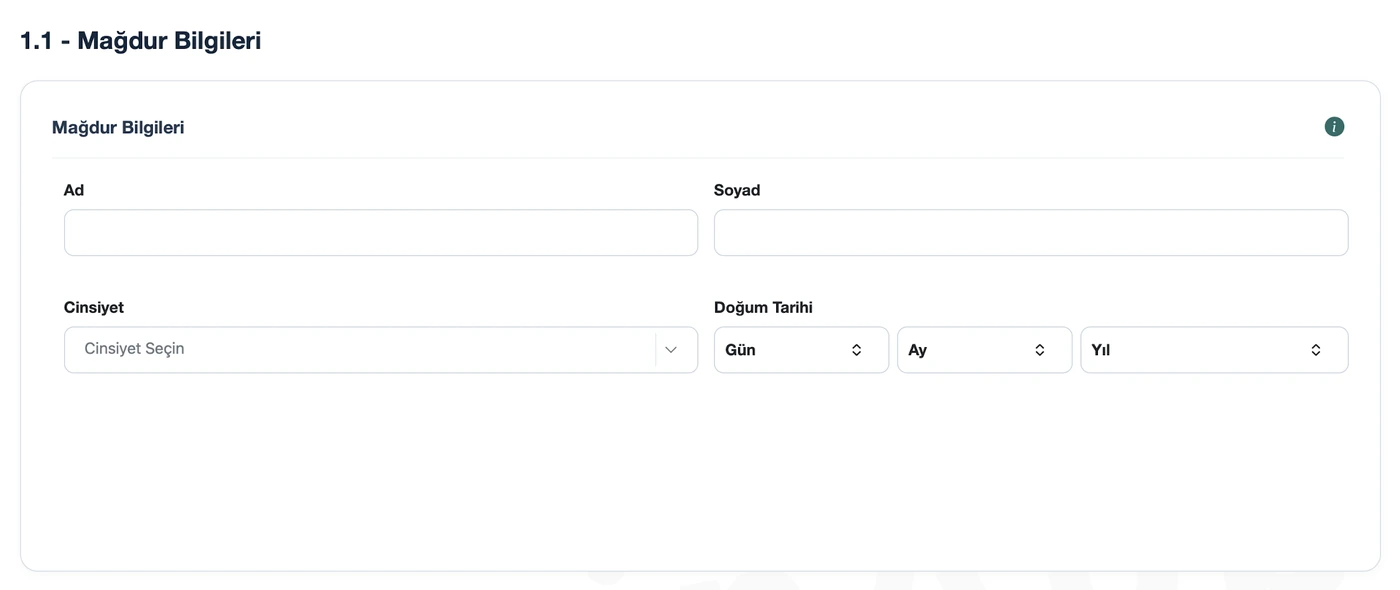The height and width of the screenshot is (590, 1400).
Task: Open the Cinsiyet Seçin dropdown
Action: coord(381,350)
